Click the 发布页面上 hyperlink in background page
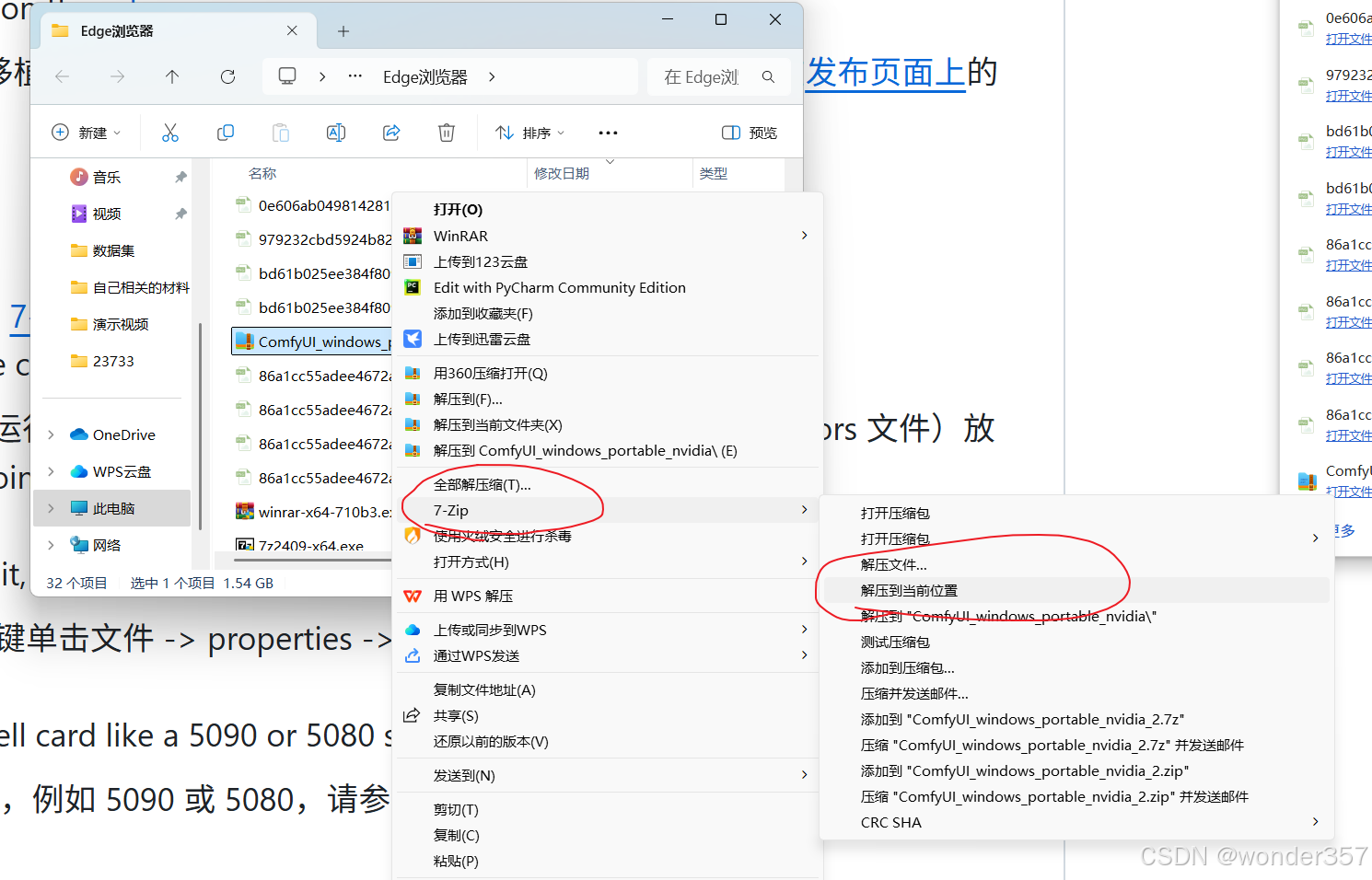Viewport: 1372px width, 880px height. point(886,72)
